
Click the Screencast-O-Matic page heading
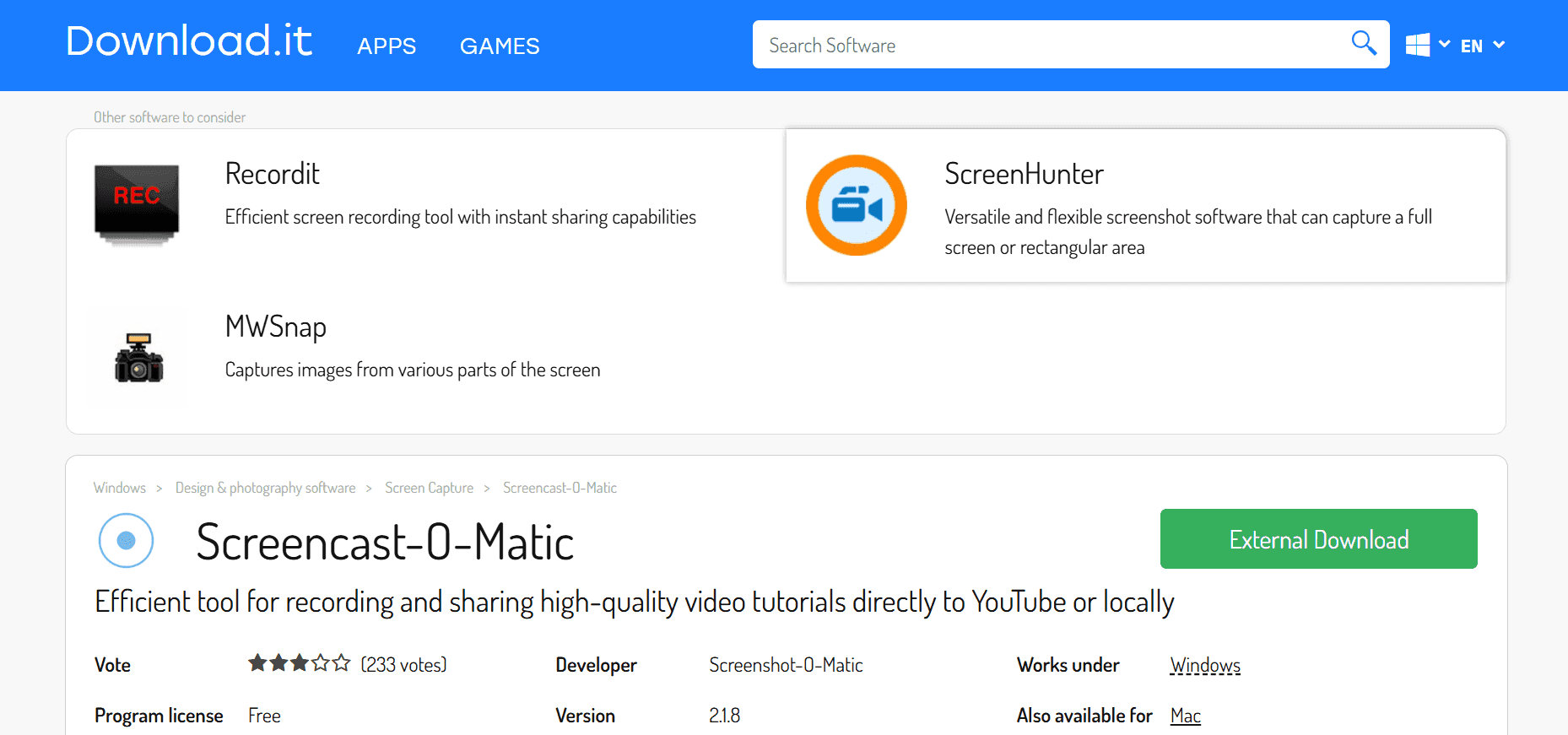click(x=385, y=542)
